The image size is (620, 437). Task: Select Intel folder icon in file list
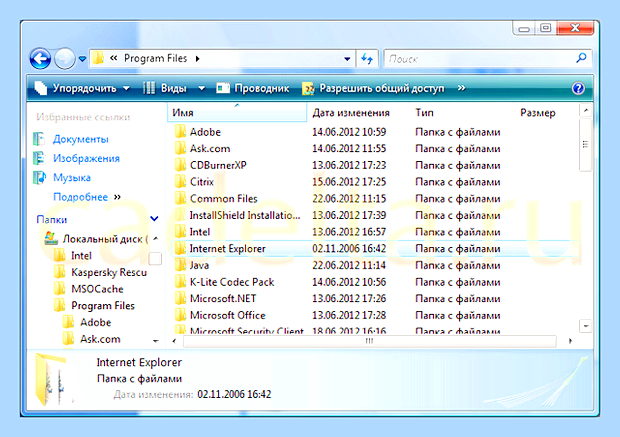tap(180, 231)
